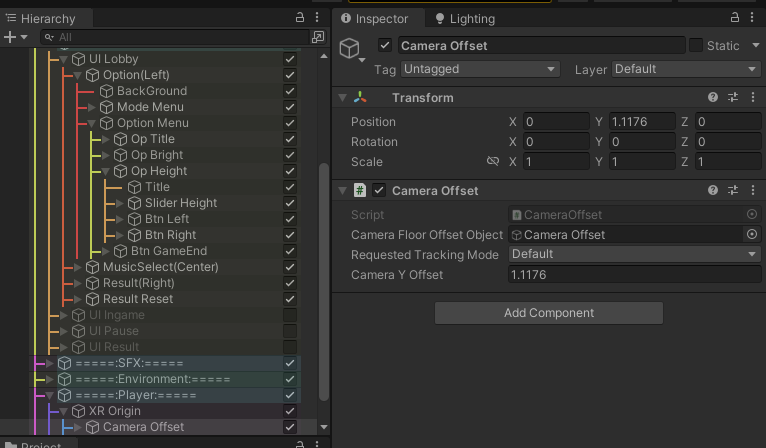Click the search magnifier in Hierarchy
Viewport: 766px width, 448px height.
(x=49, y=37)
